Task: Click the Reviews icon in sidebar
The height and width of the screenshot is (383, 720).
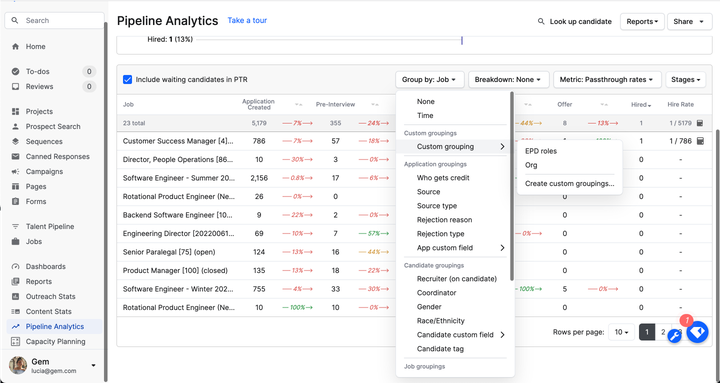Action: coord(16,86)
